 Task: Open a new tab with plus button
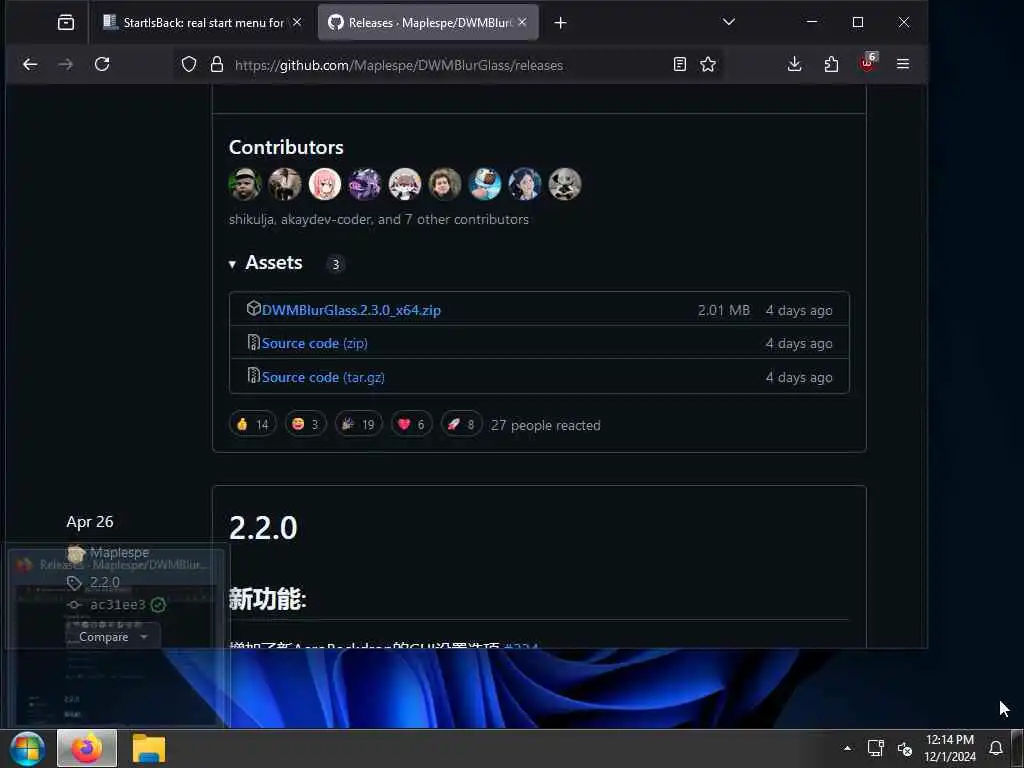(560, 23)
